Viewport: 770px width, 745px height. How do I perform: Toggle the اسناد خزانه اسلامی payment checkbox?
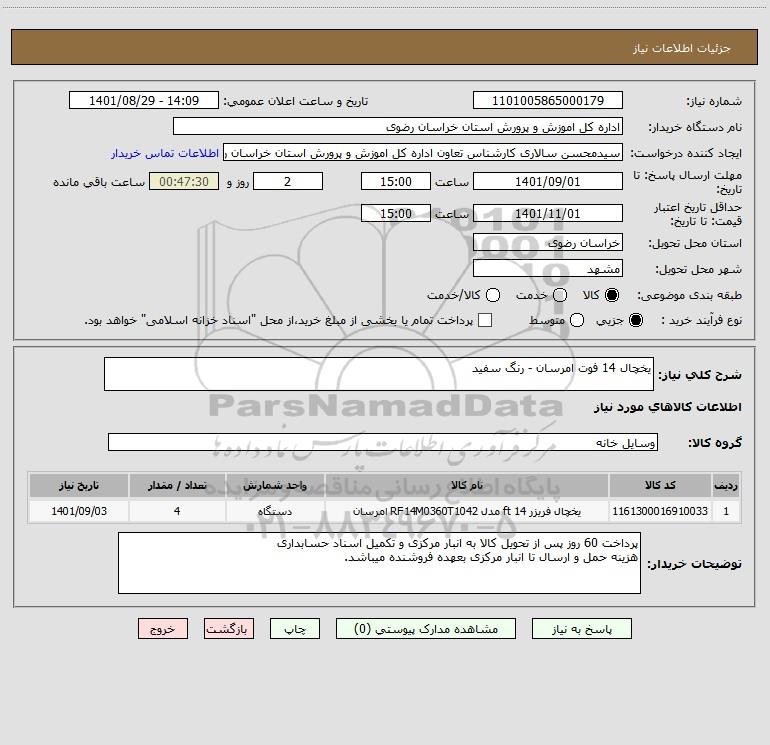coord(485,320)
